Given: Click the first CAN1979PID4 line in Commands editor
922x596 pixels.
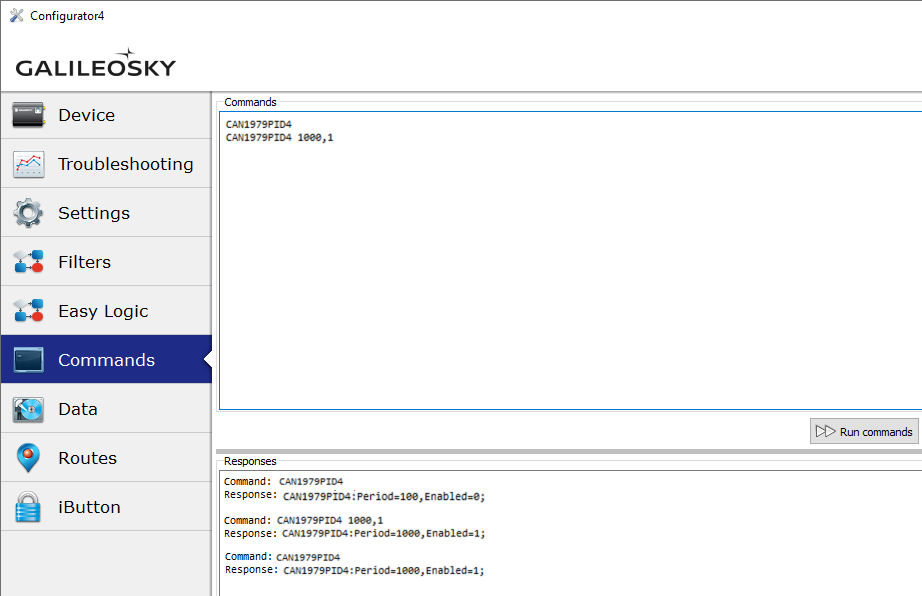Looking at the screenshot, I should click(258, 124).
